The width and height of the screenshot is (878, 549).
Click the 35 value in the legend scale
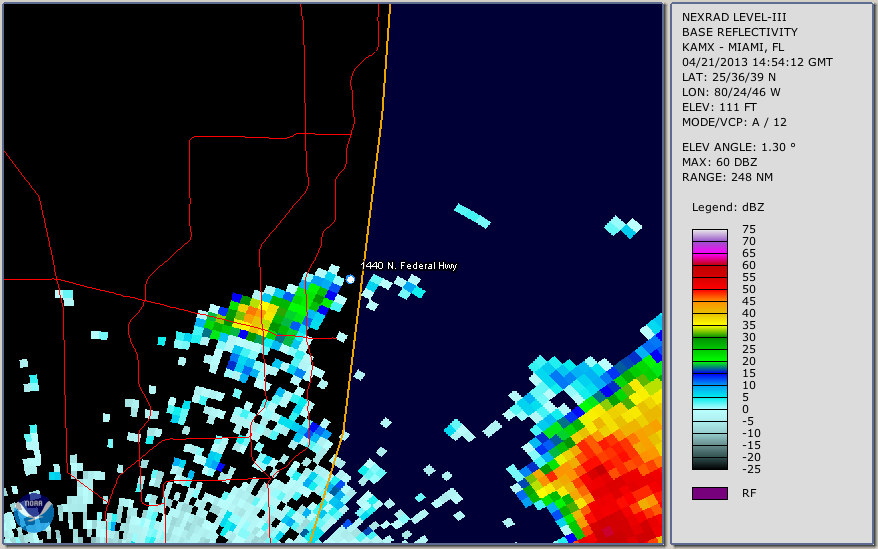pyautogui.click(x=749, y=325)
